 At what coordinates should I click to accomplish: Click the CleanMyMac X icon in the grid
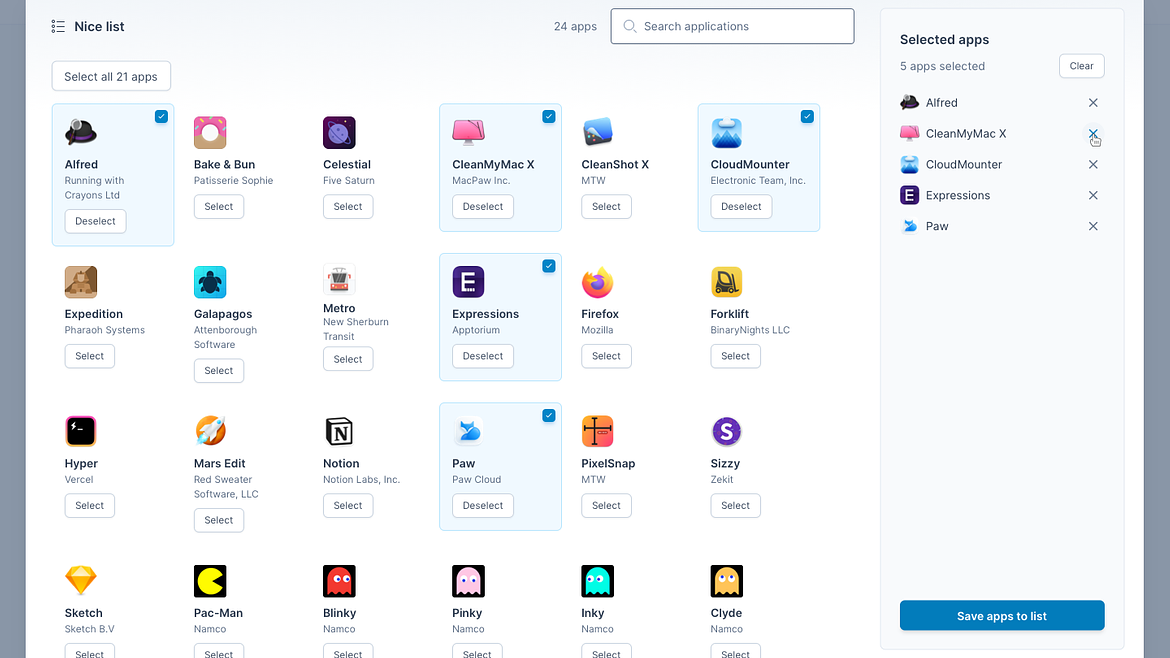click(469, 133)
